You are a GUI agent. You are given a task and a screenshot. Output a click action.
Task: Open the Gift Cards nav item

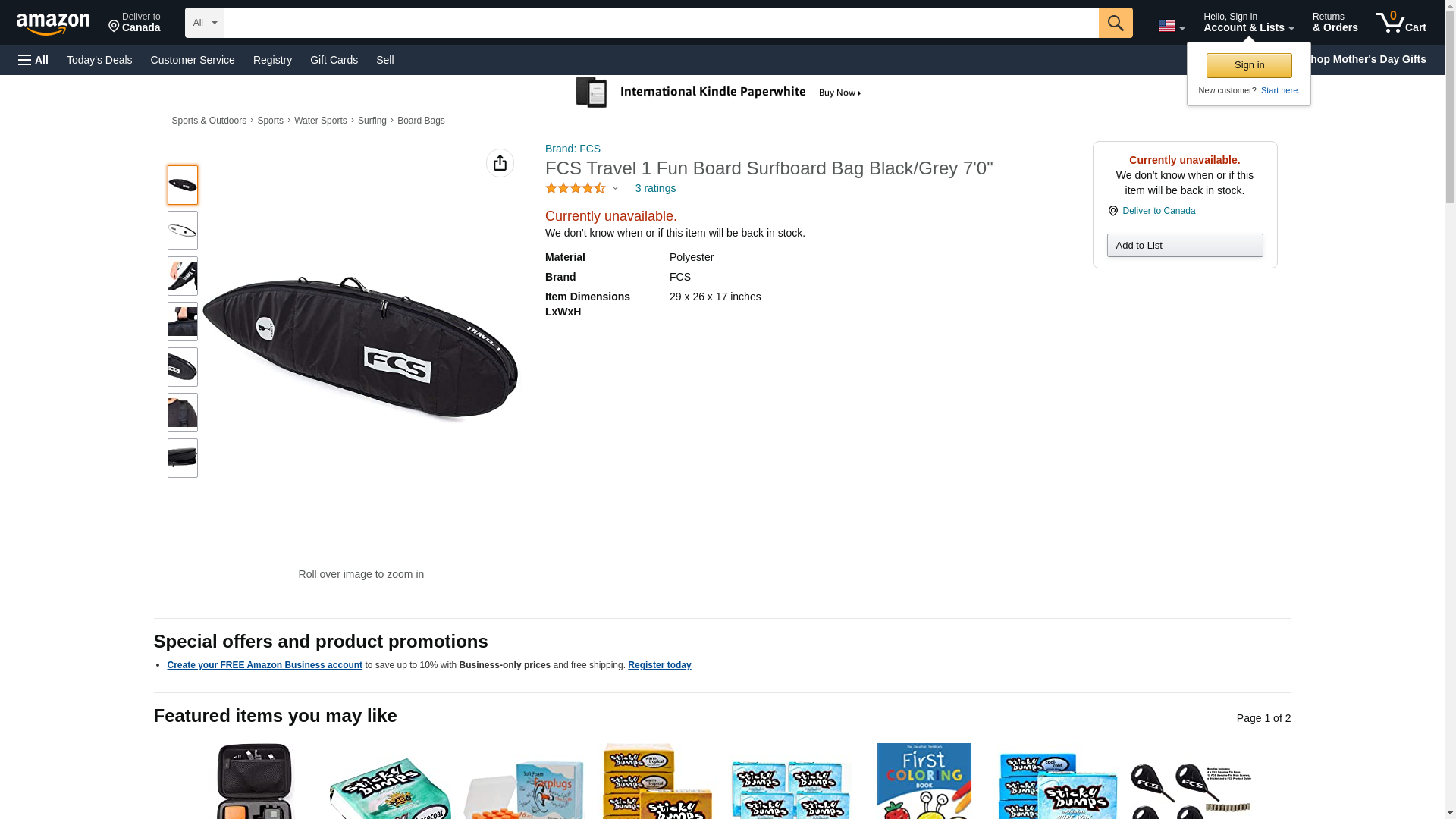coord(334,60)
